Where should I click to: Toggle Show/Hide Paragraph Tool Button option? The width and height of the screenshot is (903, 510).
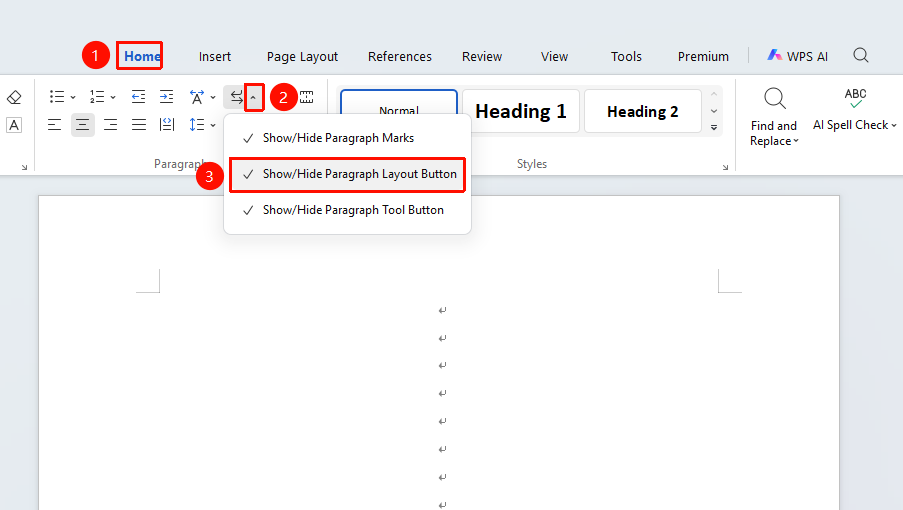(347, 210)
